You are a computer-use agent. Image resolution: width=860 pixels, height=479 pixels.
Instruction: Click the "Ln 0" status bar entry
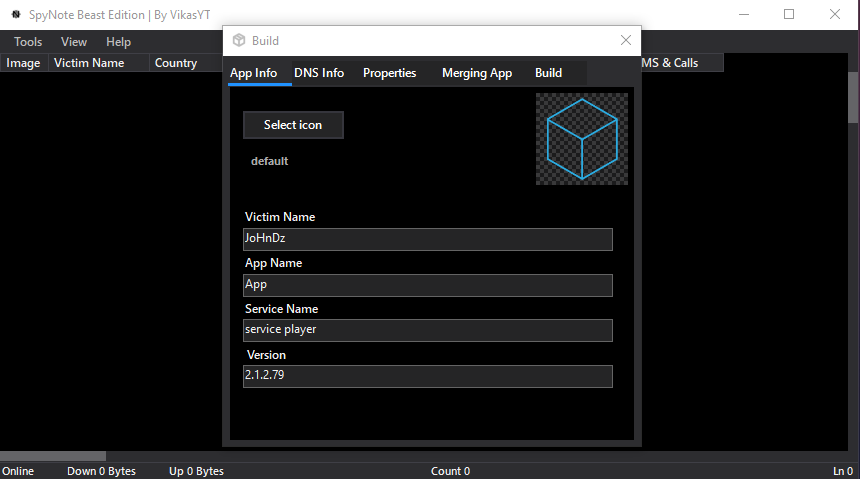(843, 471)
